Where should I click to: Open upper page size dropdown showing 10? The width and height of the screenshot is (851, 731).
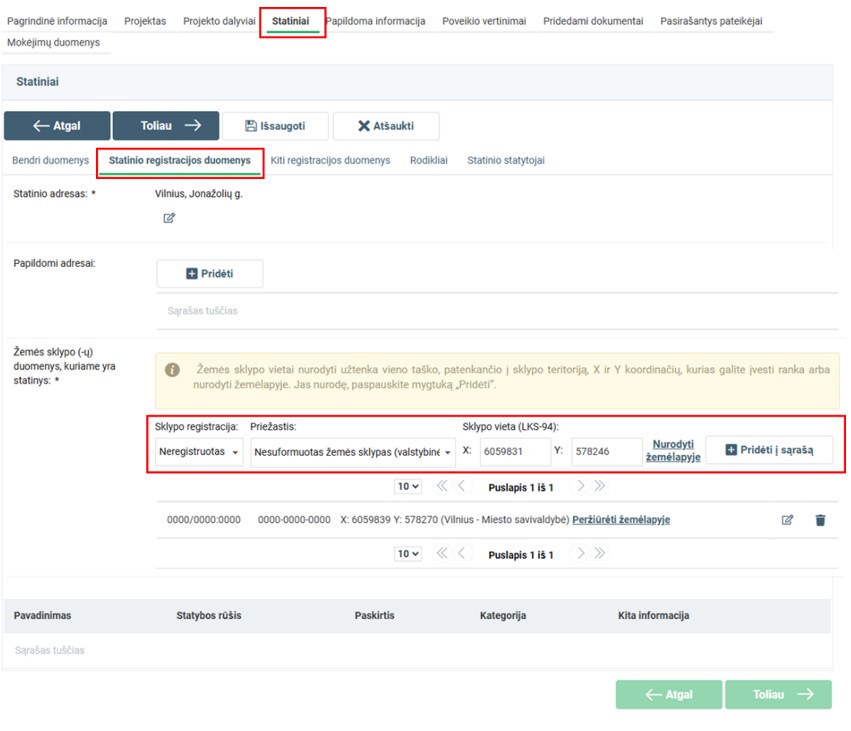click(408, 487)
